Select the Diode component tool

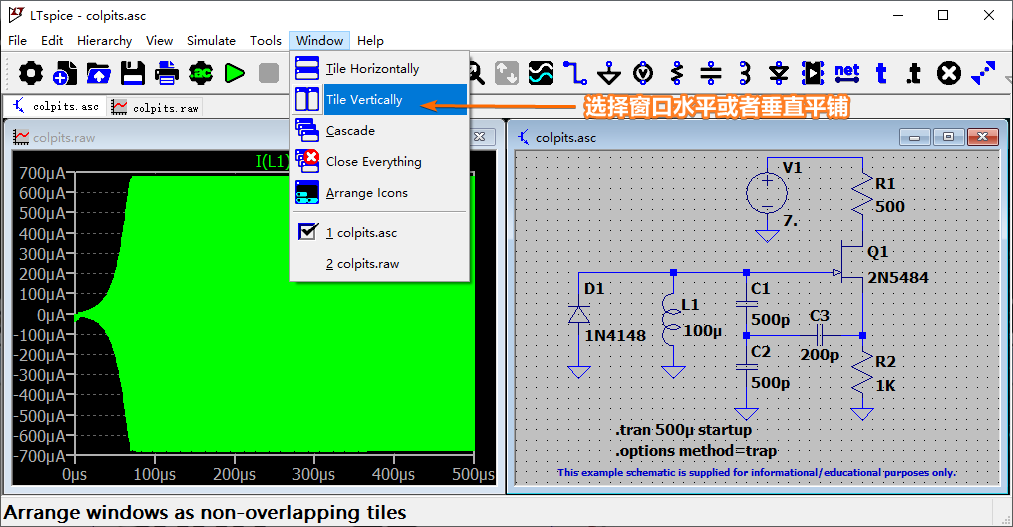(779, 73)
